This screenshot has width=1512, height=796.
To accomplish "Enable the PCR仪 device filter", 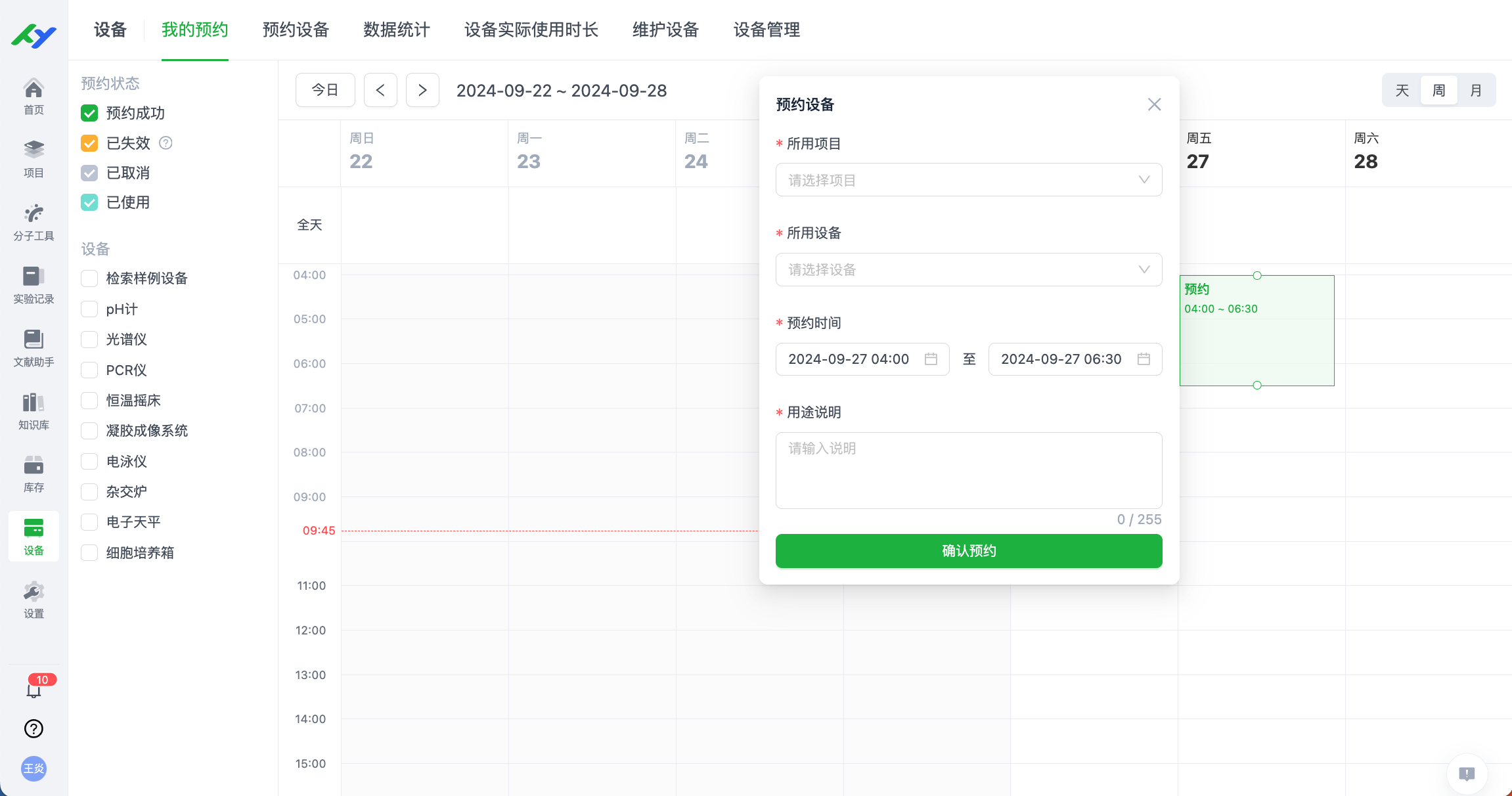I will pyautogui.click(x=89, y=370).
